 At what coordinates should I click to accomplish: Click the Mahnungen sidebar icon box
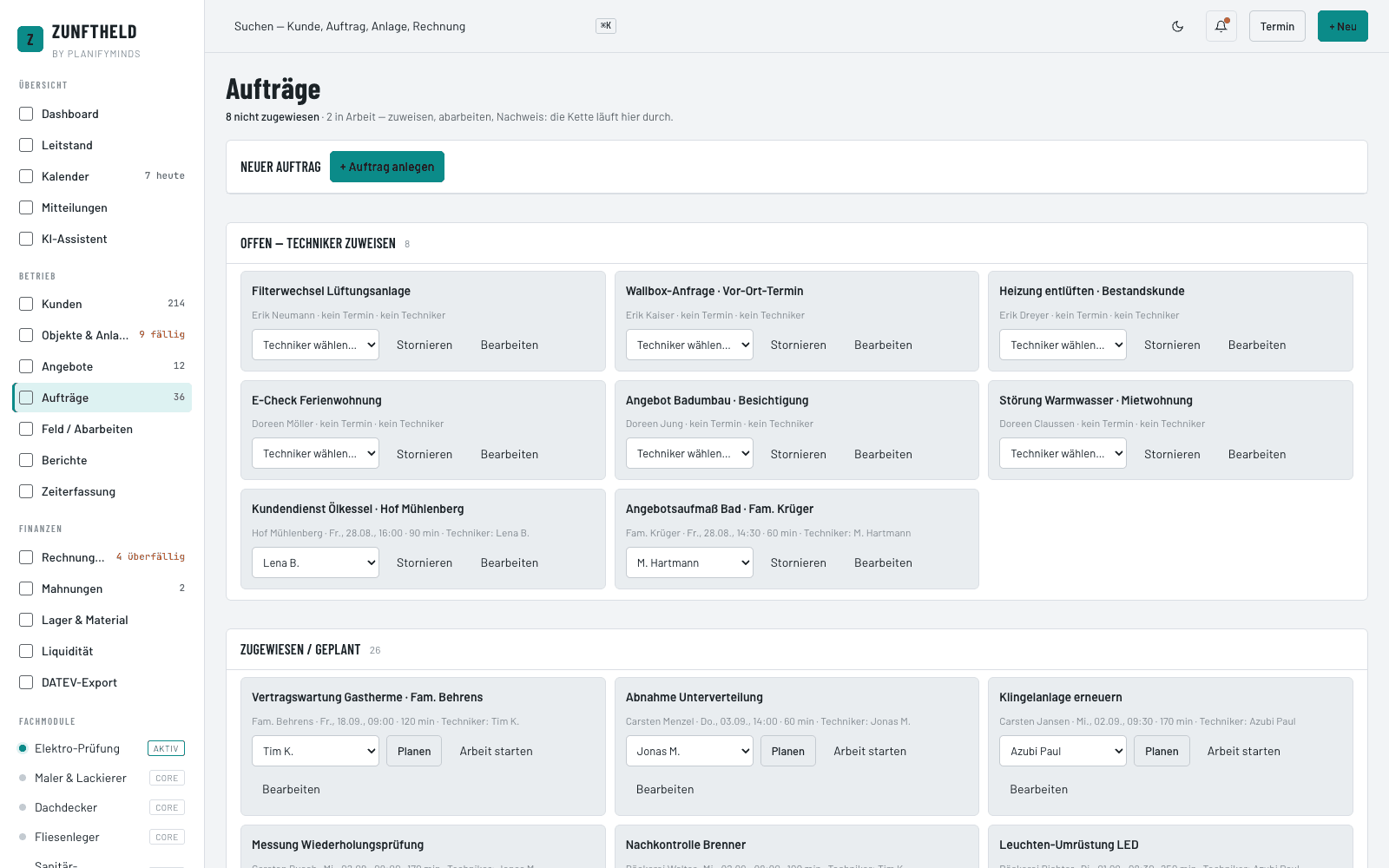tap(26, 589)
